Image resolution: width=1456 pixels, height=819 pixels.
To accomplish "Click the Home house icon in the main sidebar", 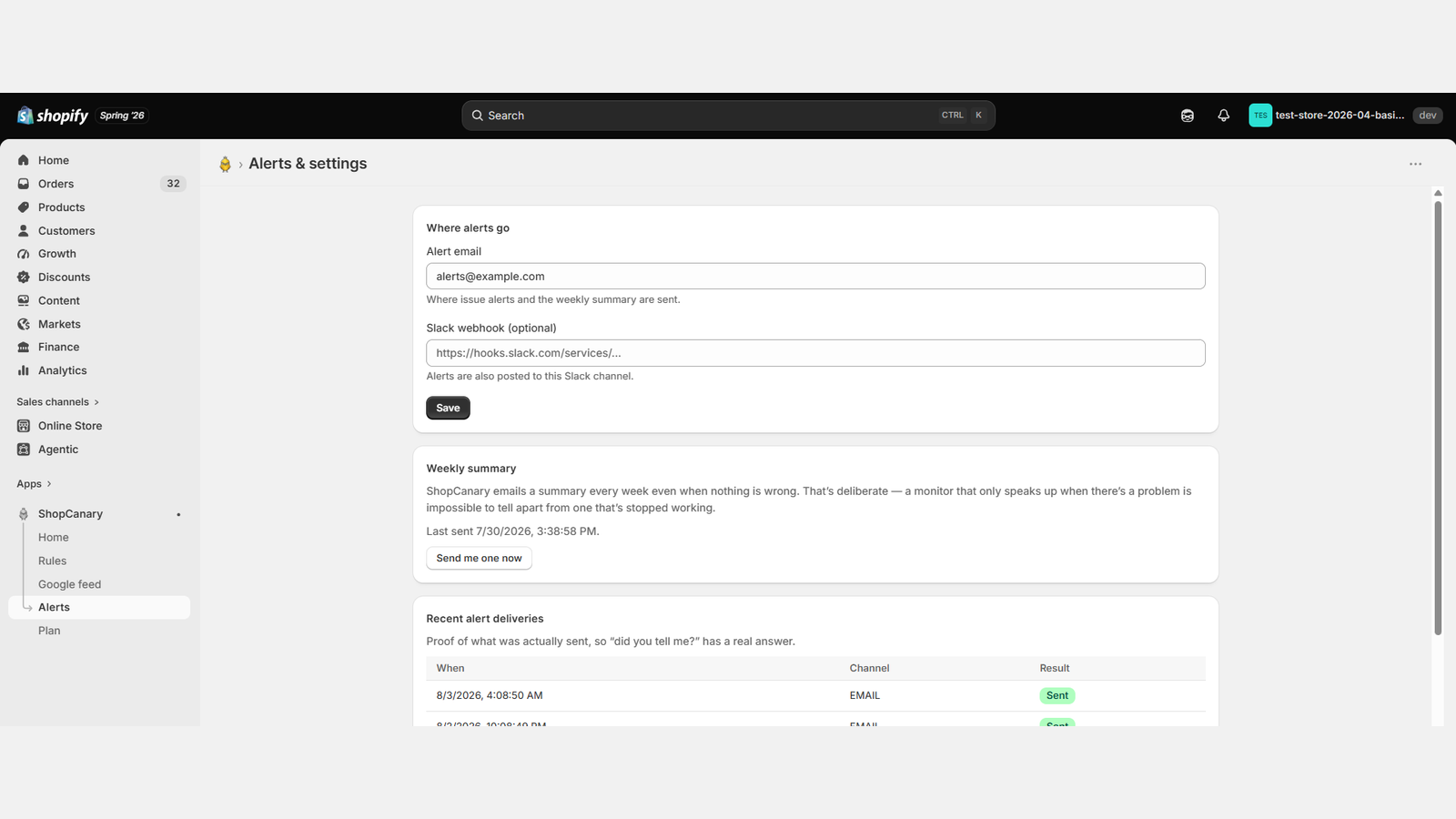I will [x=24, y=160].
